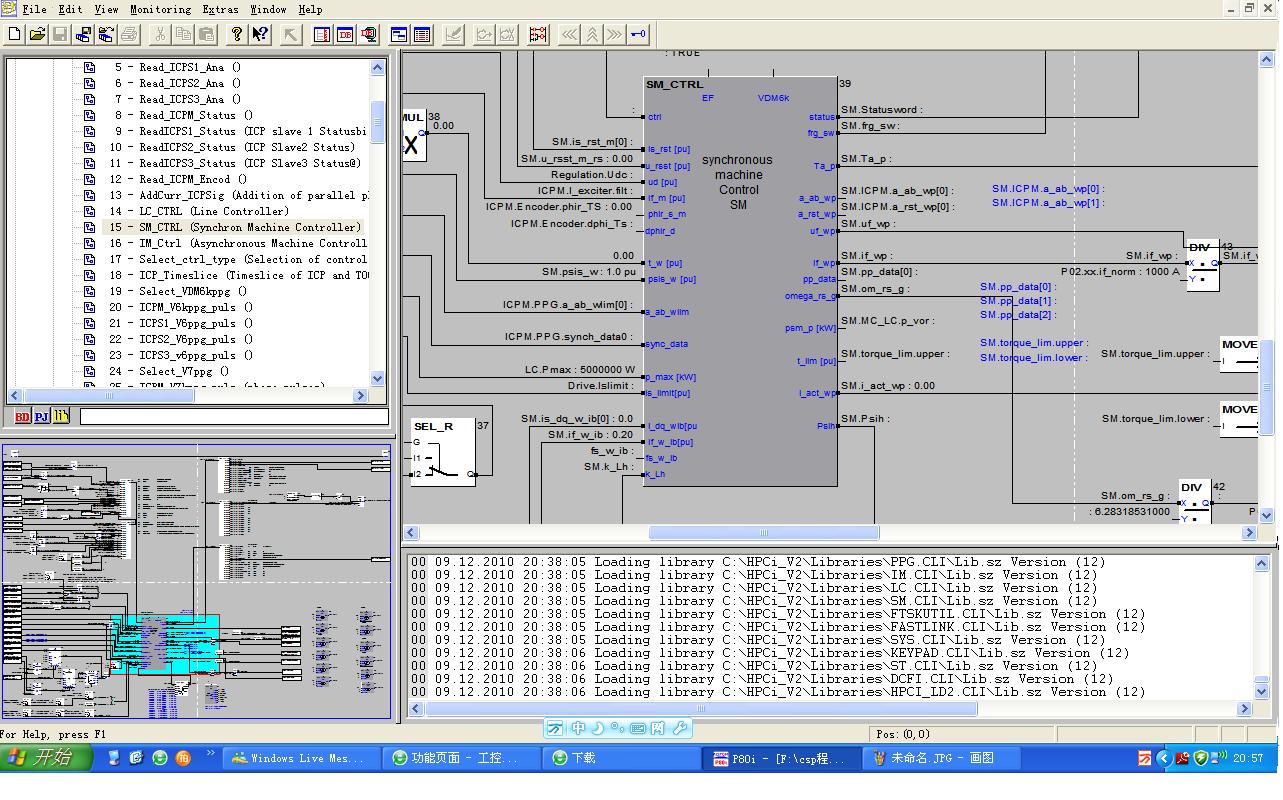The image size is (1283, 800).
Task: Click the cascade window layout toolbar icon
Action: (398, 34)
